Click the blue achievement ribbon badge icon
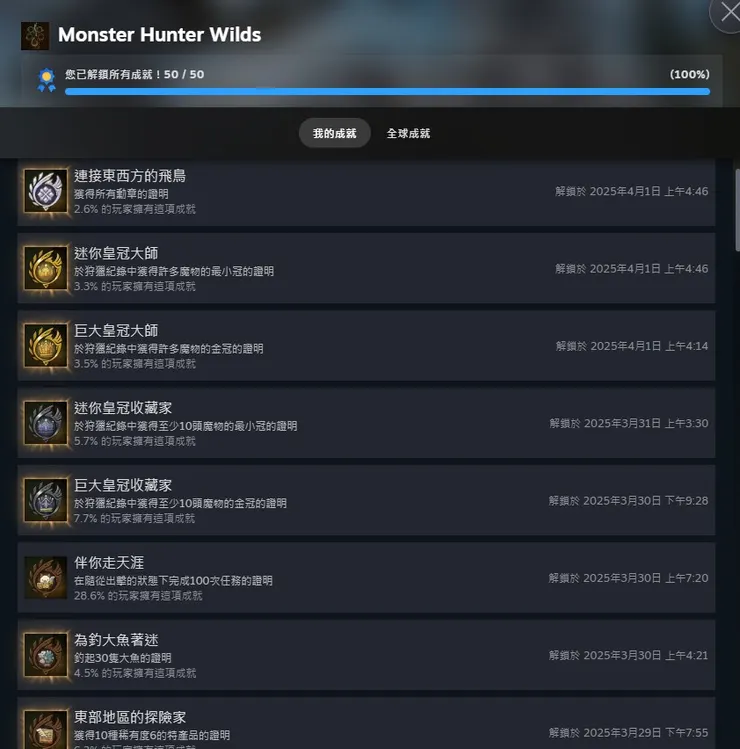The width and height of the screenshot is (740, 749). click(46, 80)
